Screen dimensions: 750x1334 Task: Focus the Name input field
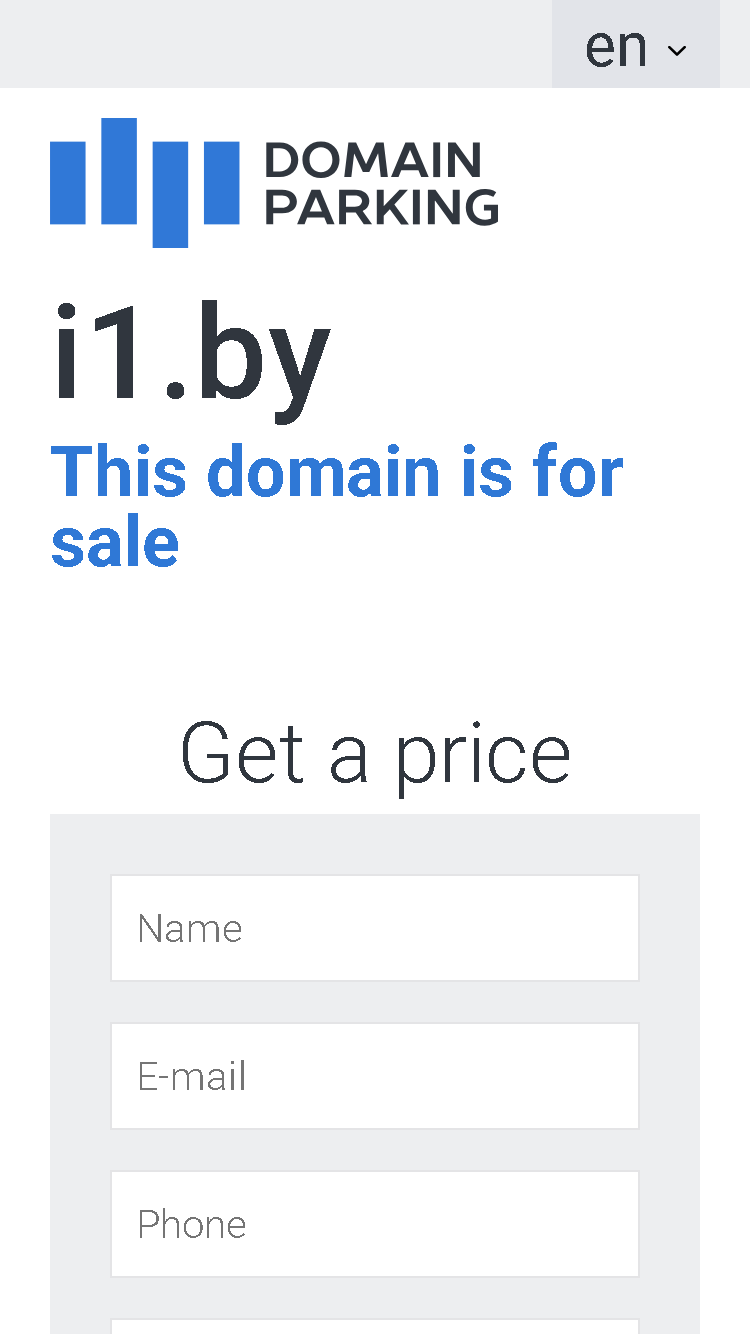pos(375,928)
